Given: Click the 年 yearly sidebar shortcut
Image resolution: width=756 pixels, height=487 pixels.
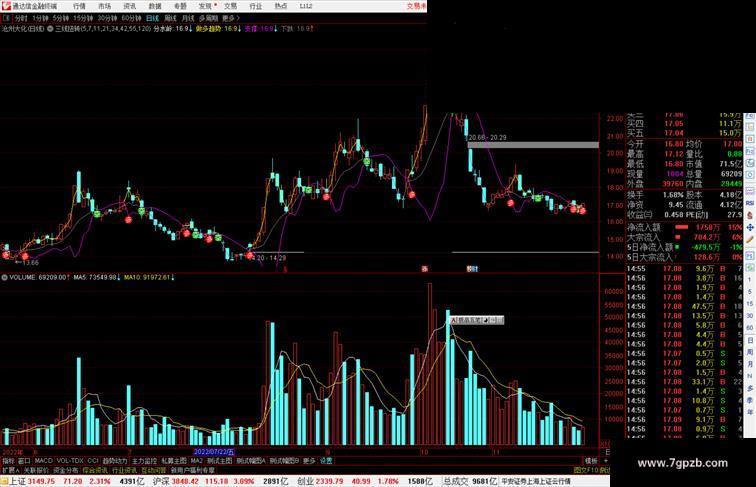Looking at the screenshot, I should point(750,412).
